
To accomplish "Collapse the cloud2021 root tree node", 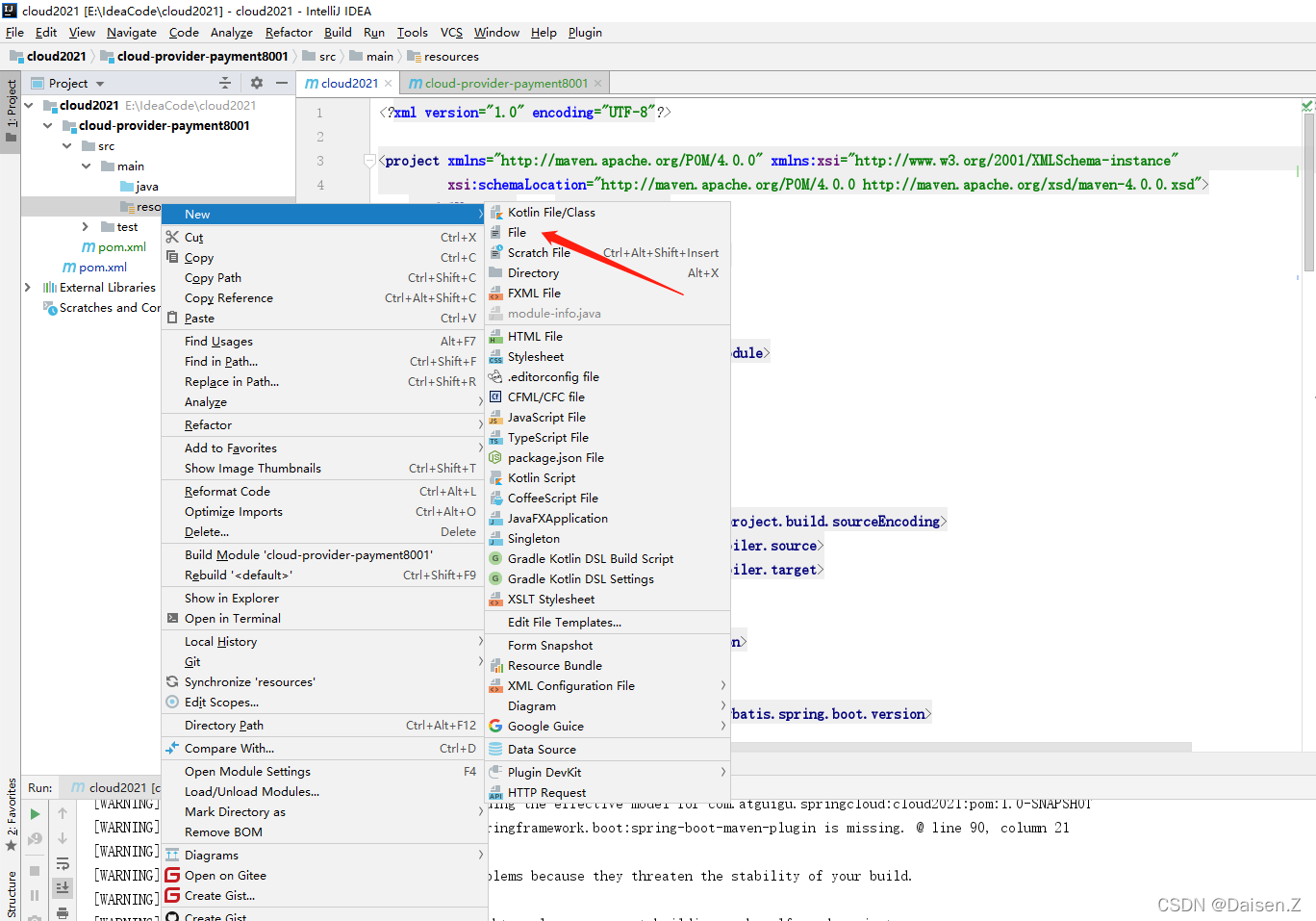I will pyautogui.click(x=29, y=106).
